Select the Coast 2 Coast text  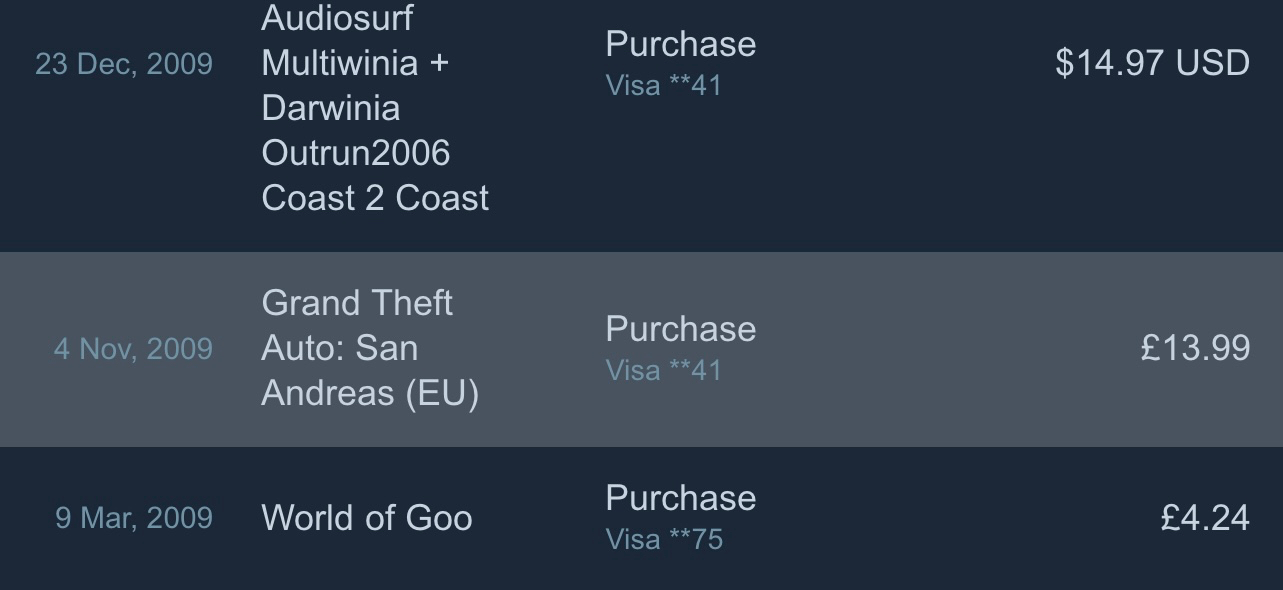(x=375, y=198)
